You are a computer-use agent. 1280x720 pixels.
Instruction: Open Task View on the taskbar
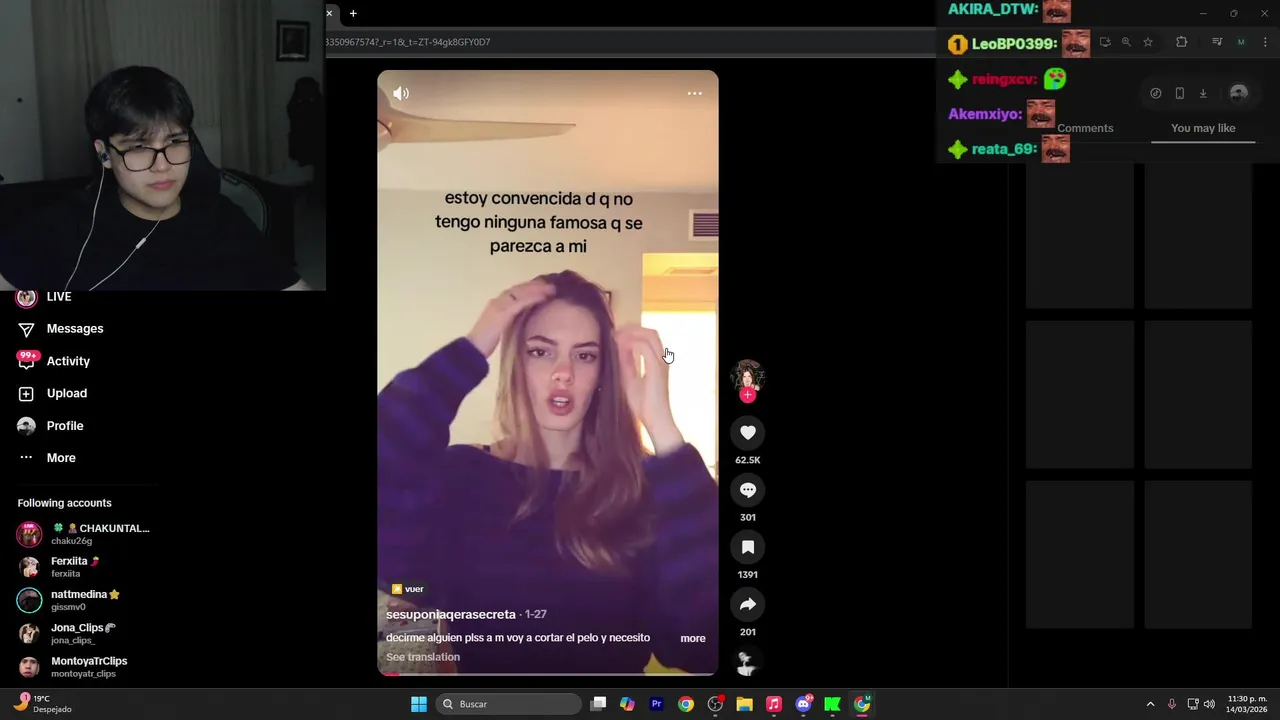click(x=598, y=704)
